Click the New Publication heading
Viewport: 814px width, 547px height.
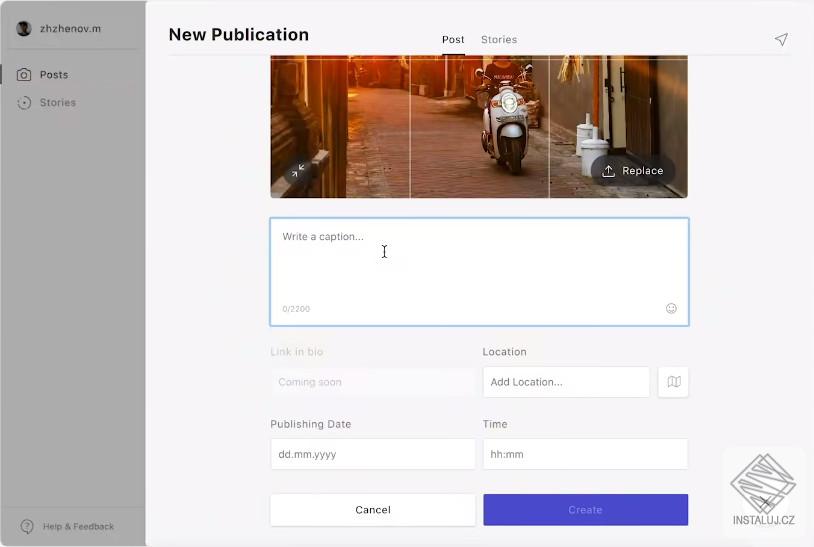(239, 34)
